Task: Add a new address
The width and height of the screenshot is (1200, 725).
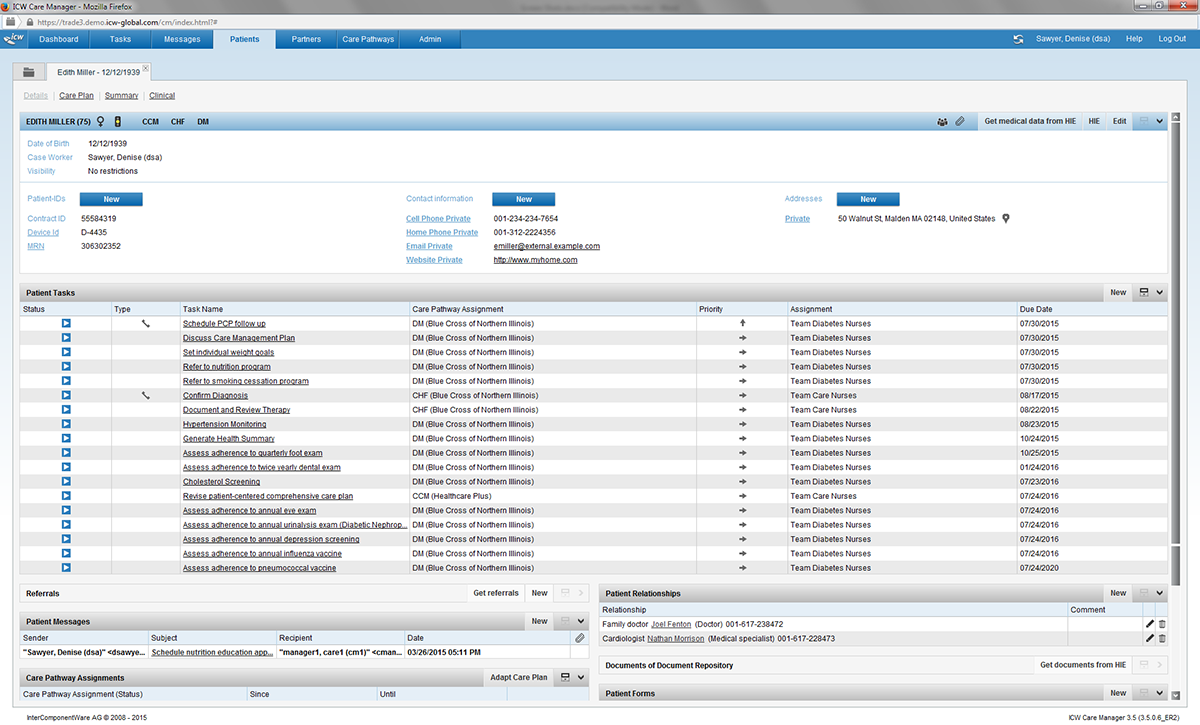Action: click(x=868, y=199)
